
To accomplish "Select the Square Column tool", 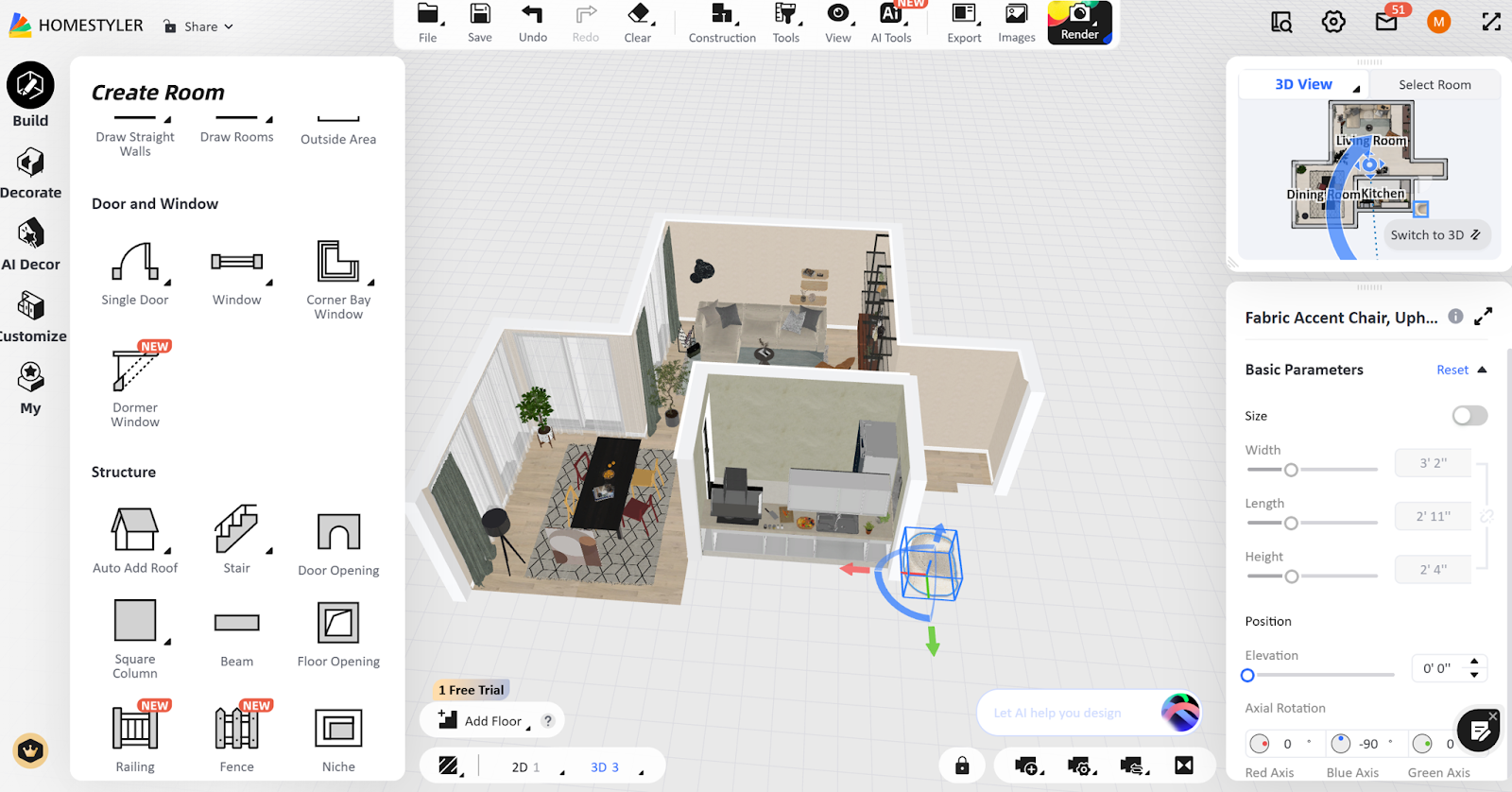I will tap(135, 639).
